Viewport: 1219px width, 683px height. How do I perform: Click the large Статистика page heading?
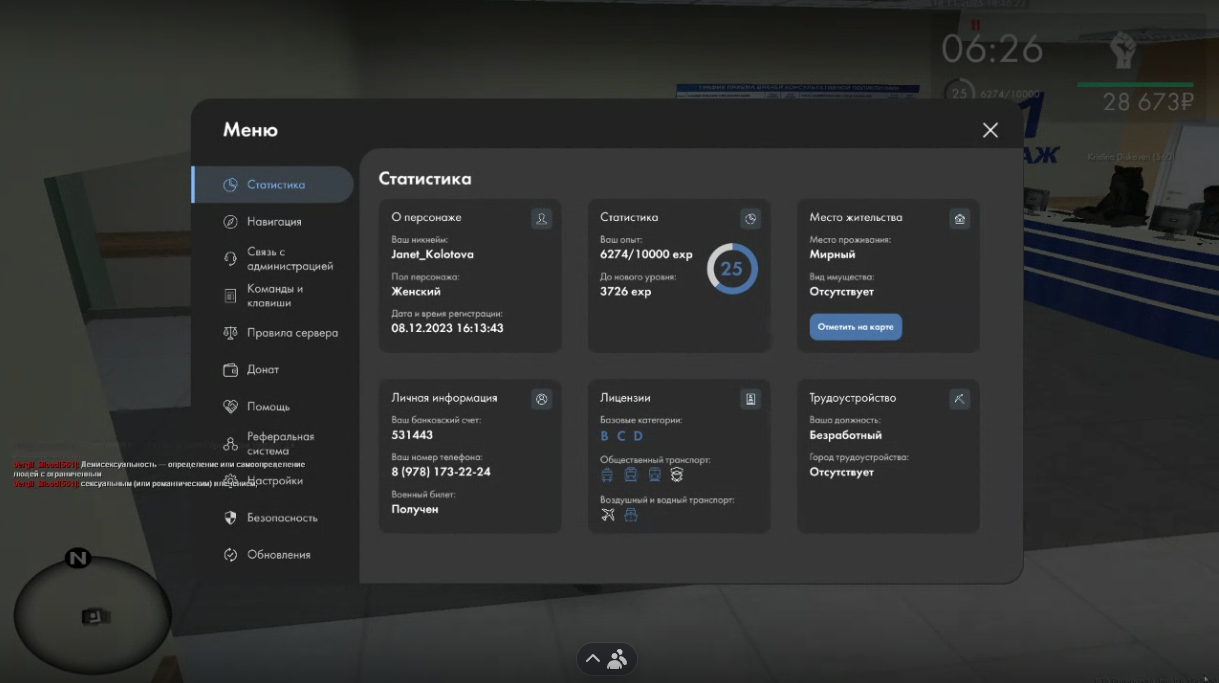coord(425,179)
